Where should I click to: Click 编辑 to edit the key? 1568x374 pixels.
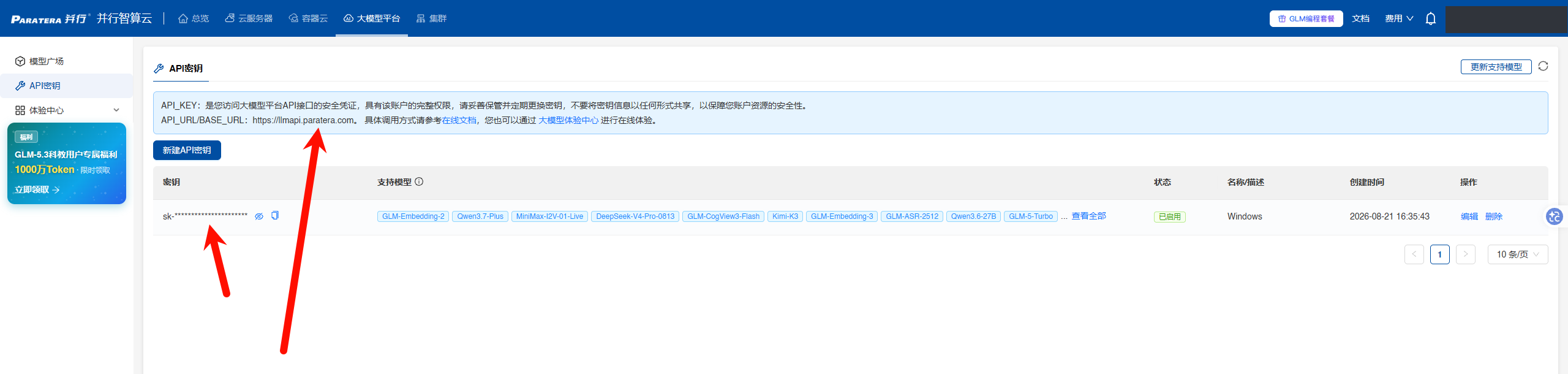(x=1469, y=216)
